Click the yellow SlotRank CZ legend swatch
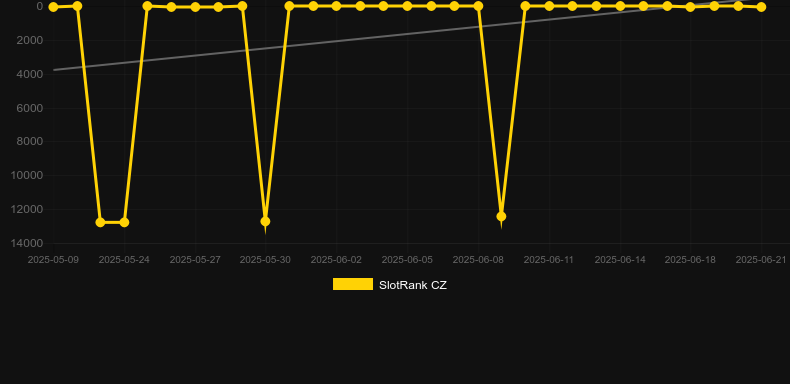The width and height of the screenshot is (790, 384). pyautogui.click(x=353, y=284)
